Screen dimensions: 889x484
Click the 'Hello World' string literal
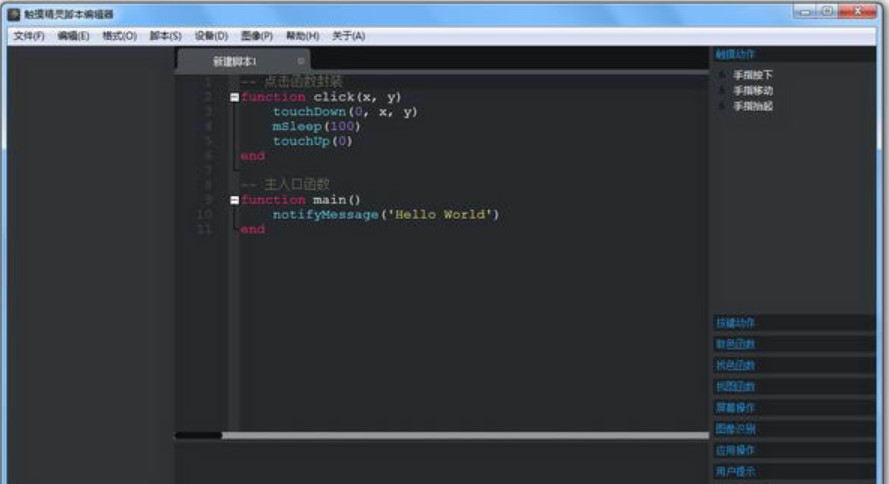point(439,215)
